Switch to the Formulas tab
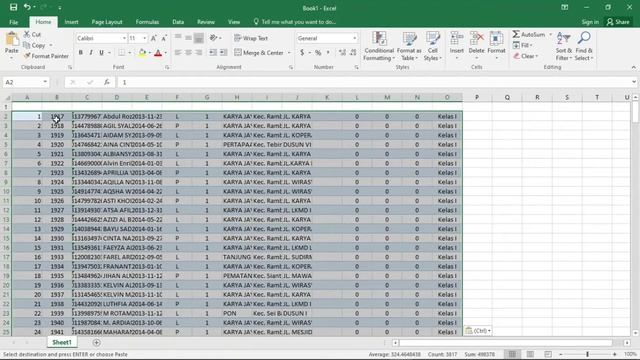Viewport: 640px width, 360px height. click(147, 22)
